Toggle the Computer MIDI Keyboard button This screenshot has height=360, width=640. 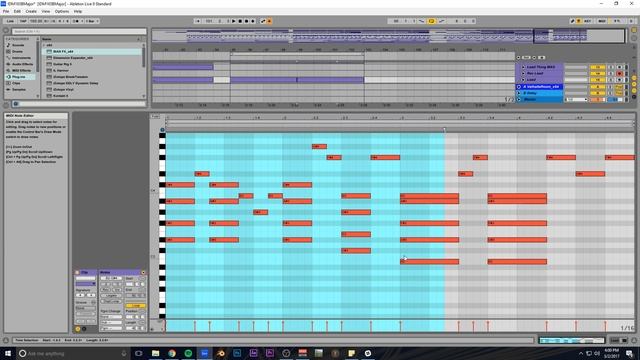point(578,21)
